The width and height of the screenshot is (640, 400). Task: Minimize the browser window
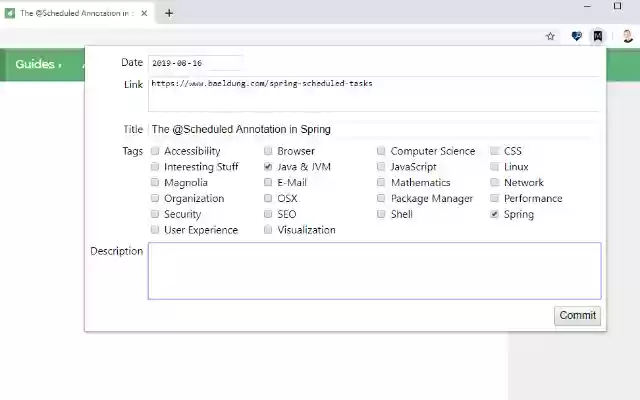tap(587, 6)
